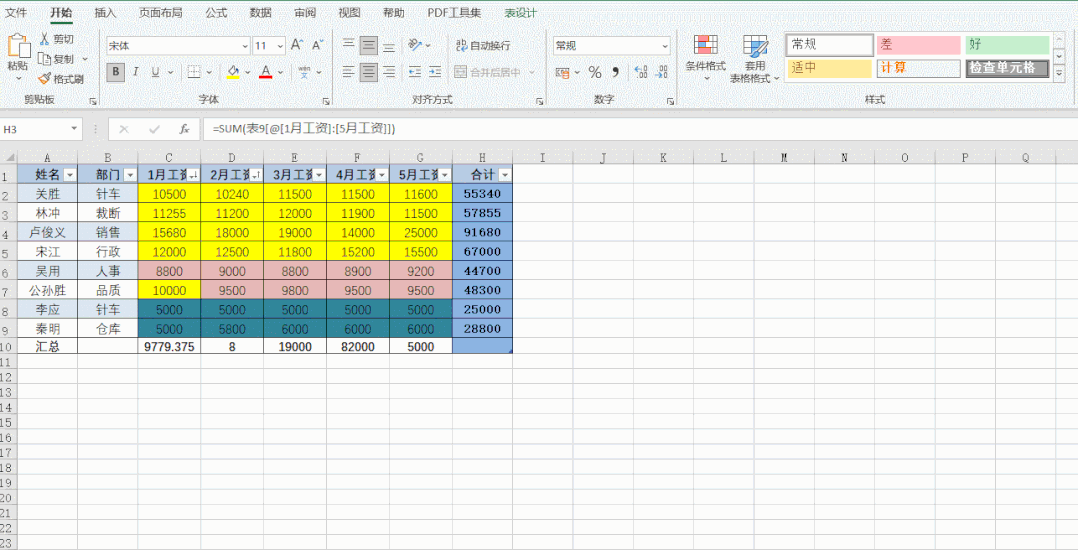Toggle wrap text 自动换行
The width and height of the screenshot is (1078, 550).
(483, 45)
